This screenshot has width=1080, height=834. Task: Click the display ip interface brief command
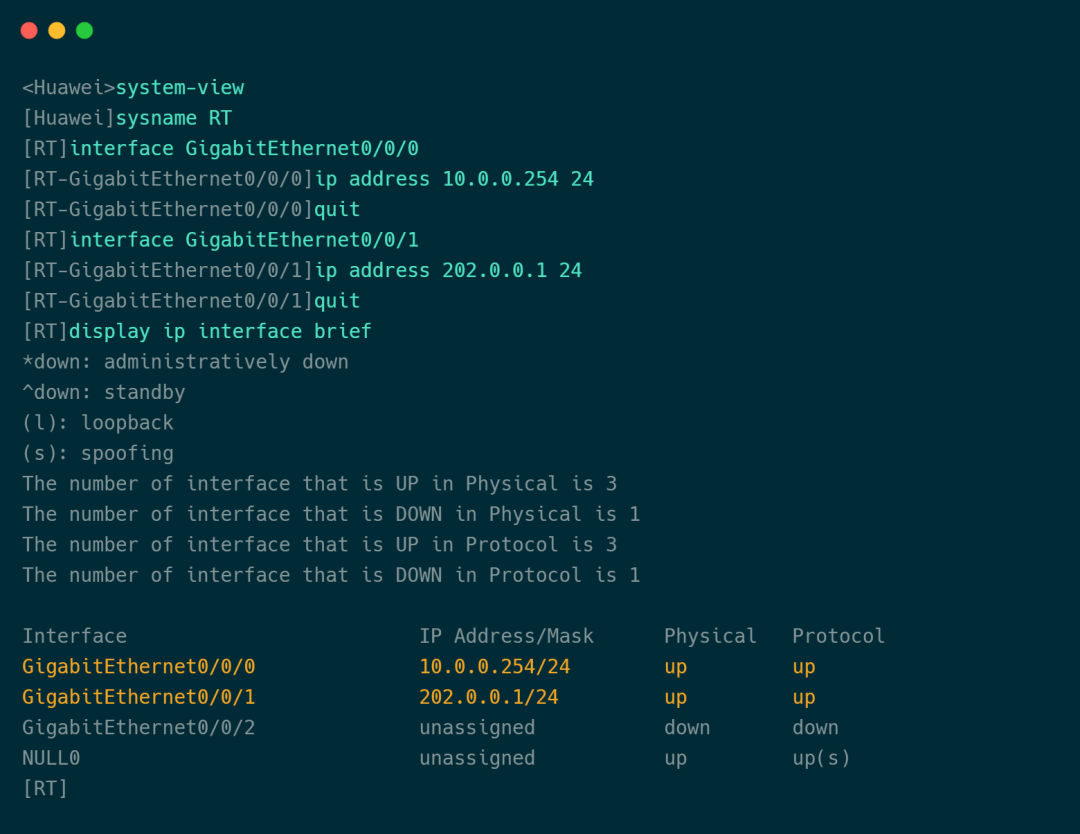pyautogui.click(x=220, y=331)
